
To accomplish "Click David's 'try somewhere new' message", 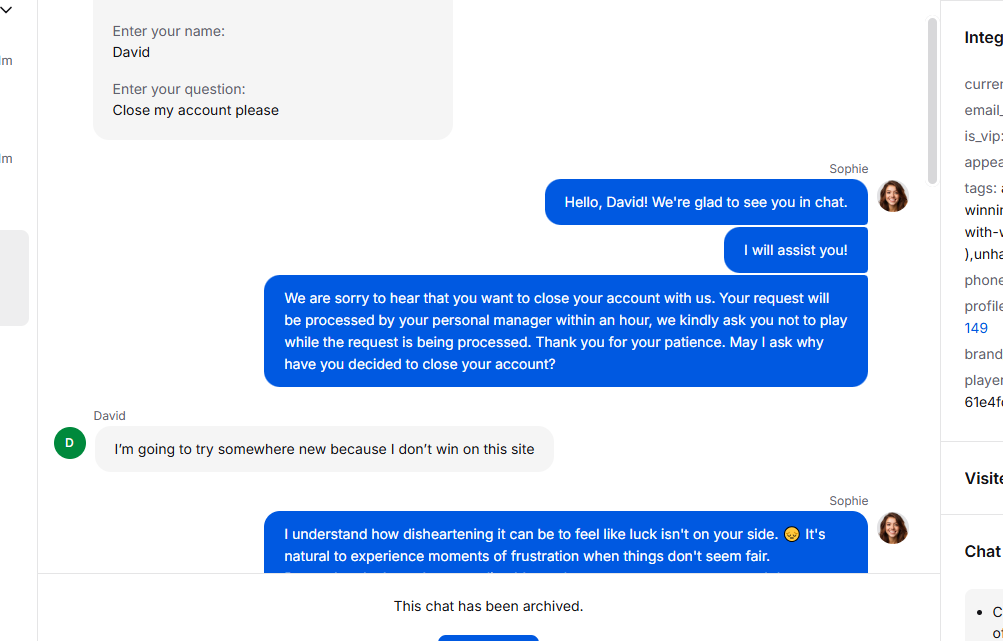I will [x=324, y=449].
